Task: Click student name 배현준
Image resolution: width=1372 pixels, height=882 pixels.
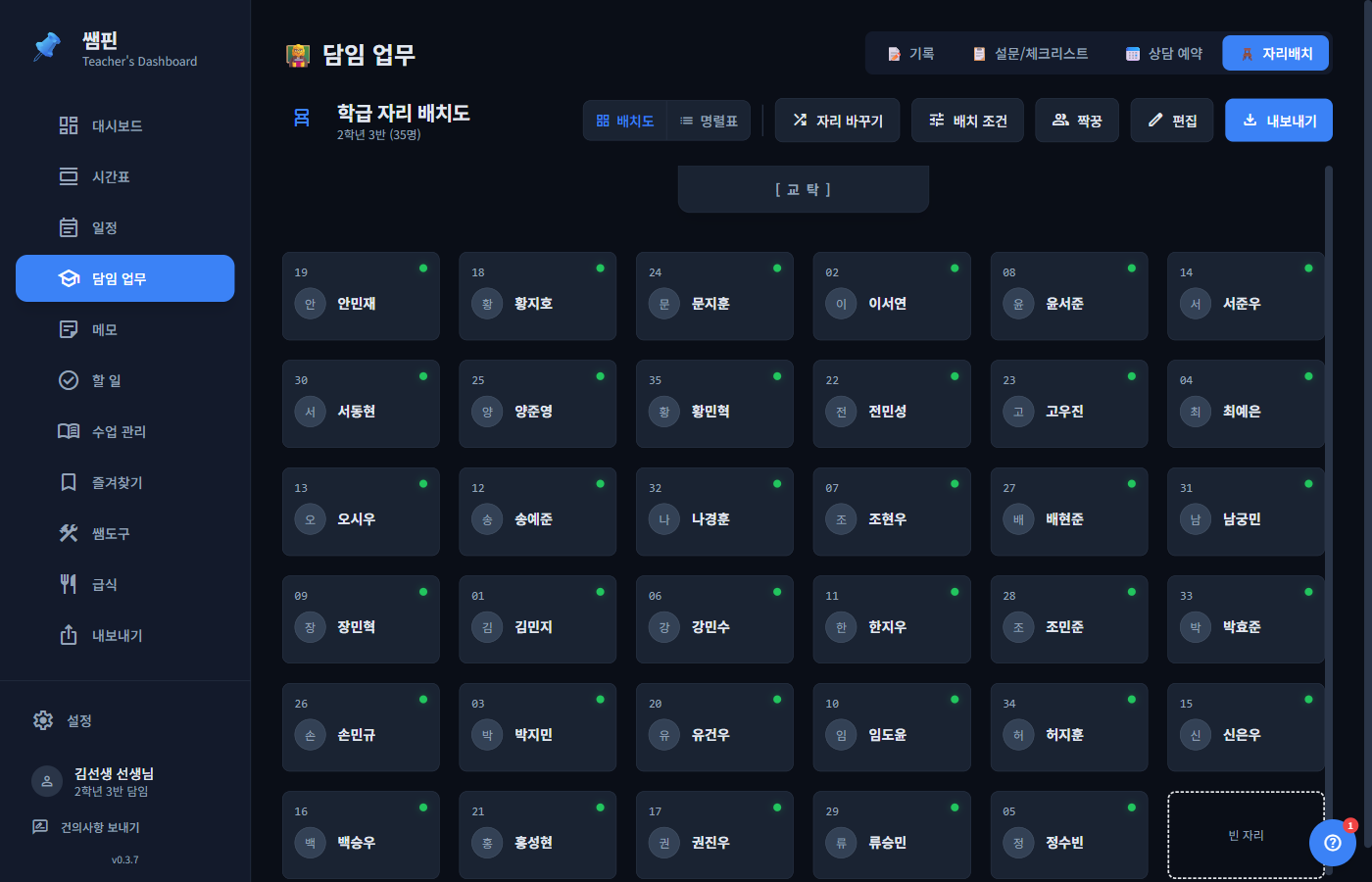Action: click(1064, 519)
